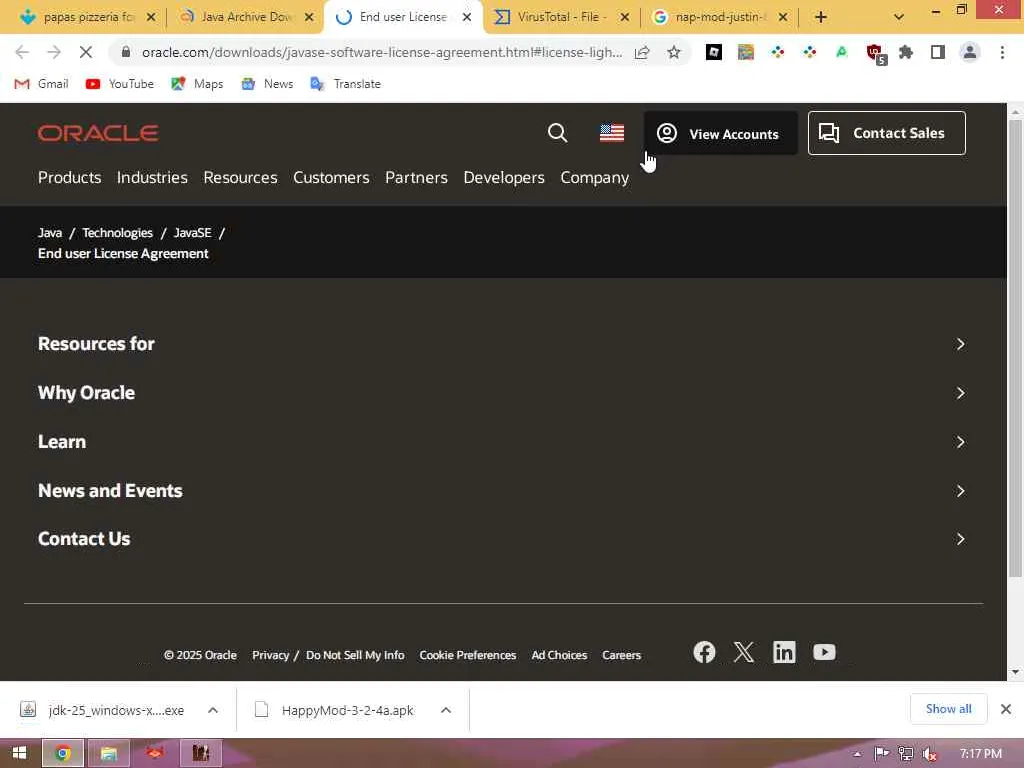The width and height of the screenshot is (1024, 768).
Task: Open the Products menu
Action: pyautogui.click(x=69, y=178)
